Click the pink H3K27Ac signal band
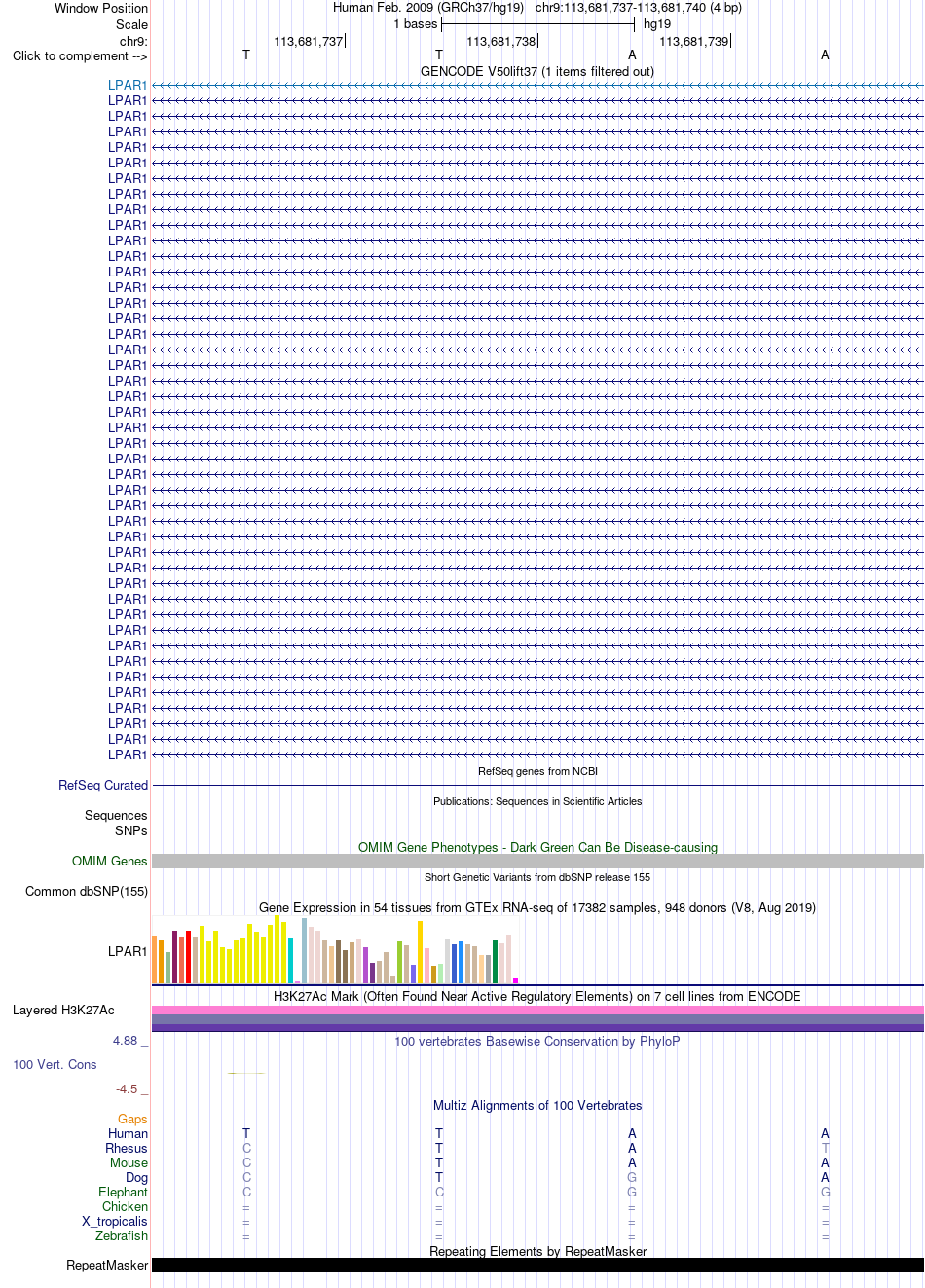 537,1010
